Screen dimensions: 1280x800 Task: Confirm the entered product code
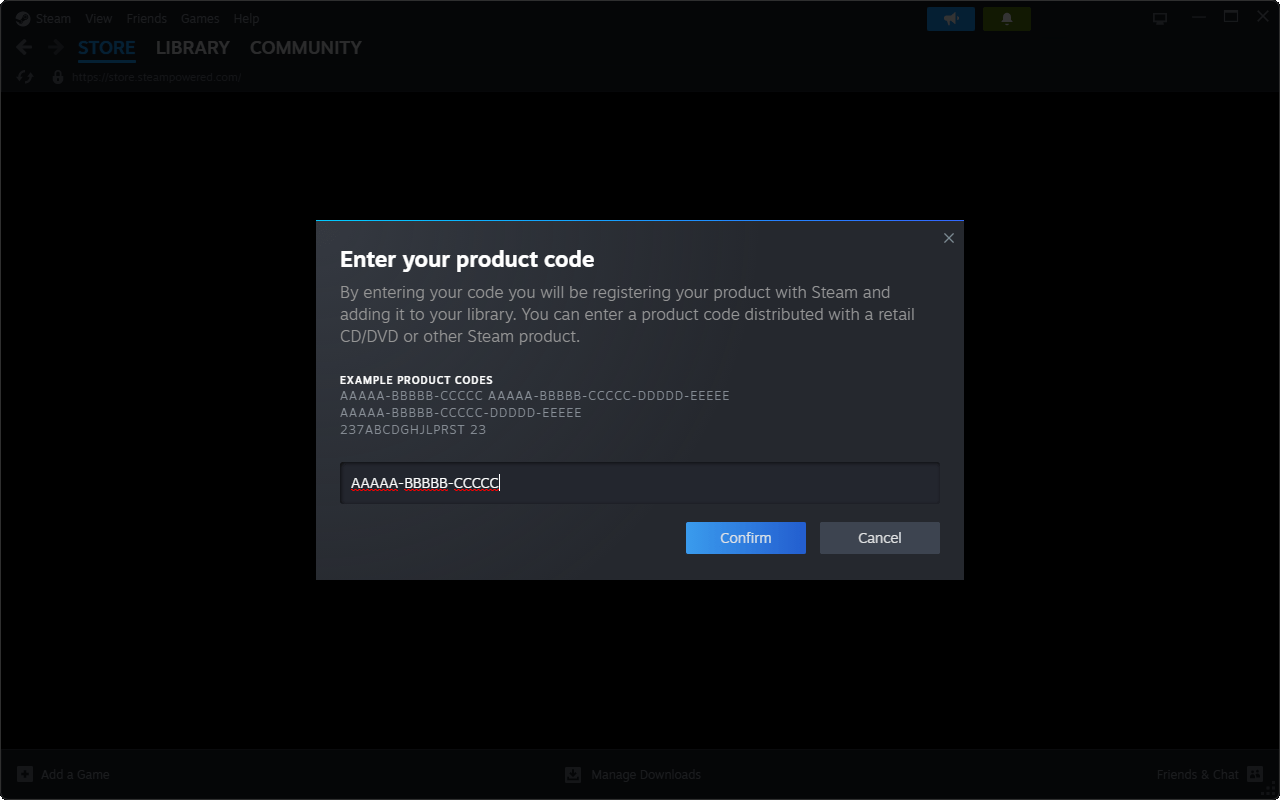745,538
